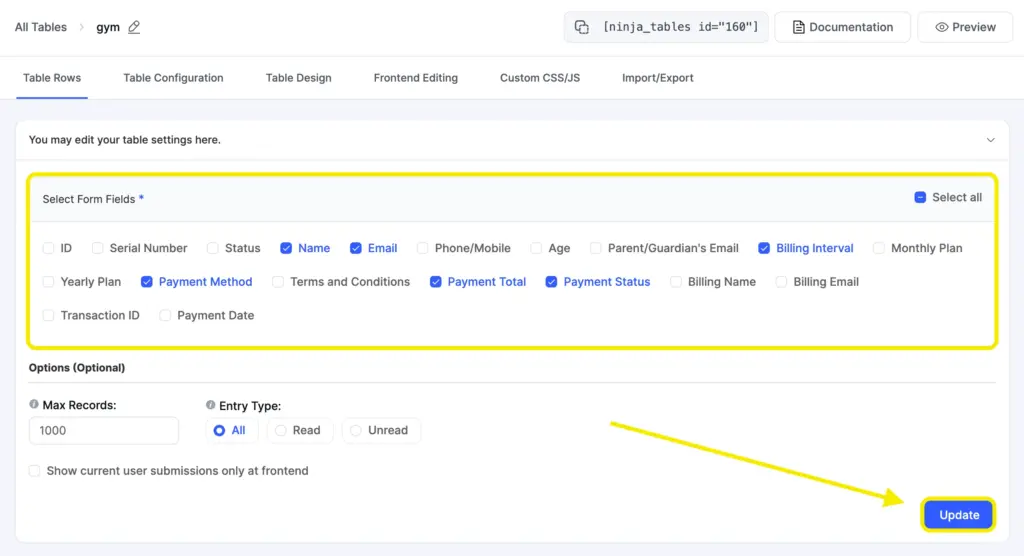Check the Monthly Plan checkbox
The image size is (1024, 556).
(x=879, y=248)
